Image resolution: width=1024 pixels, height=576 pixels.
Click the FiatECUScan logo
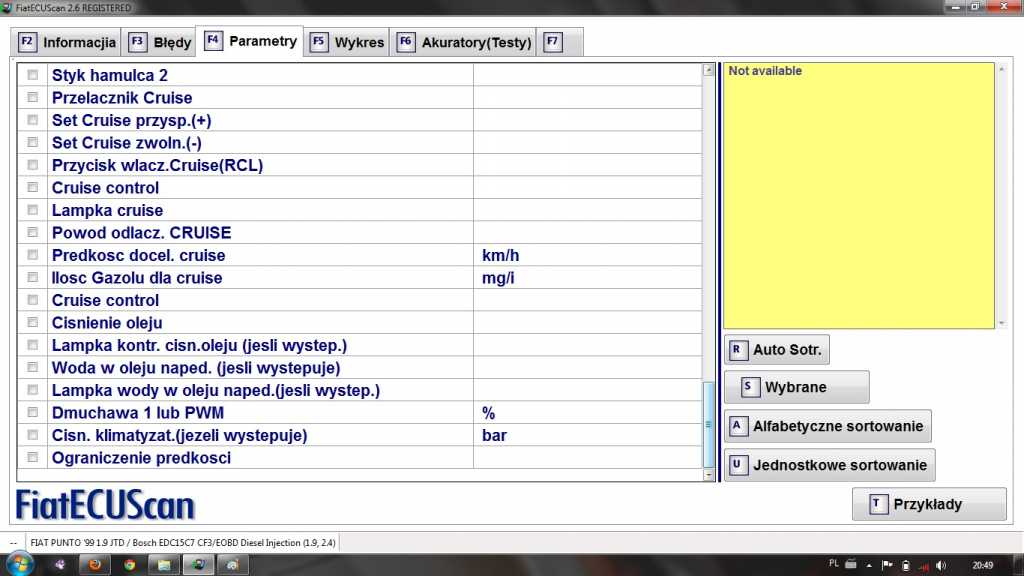[105, 505]
